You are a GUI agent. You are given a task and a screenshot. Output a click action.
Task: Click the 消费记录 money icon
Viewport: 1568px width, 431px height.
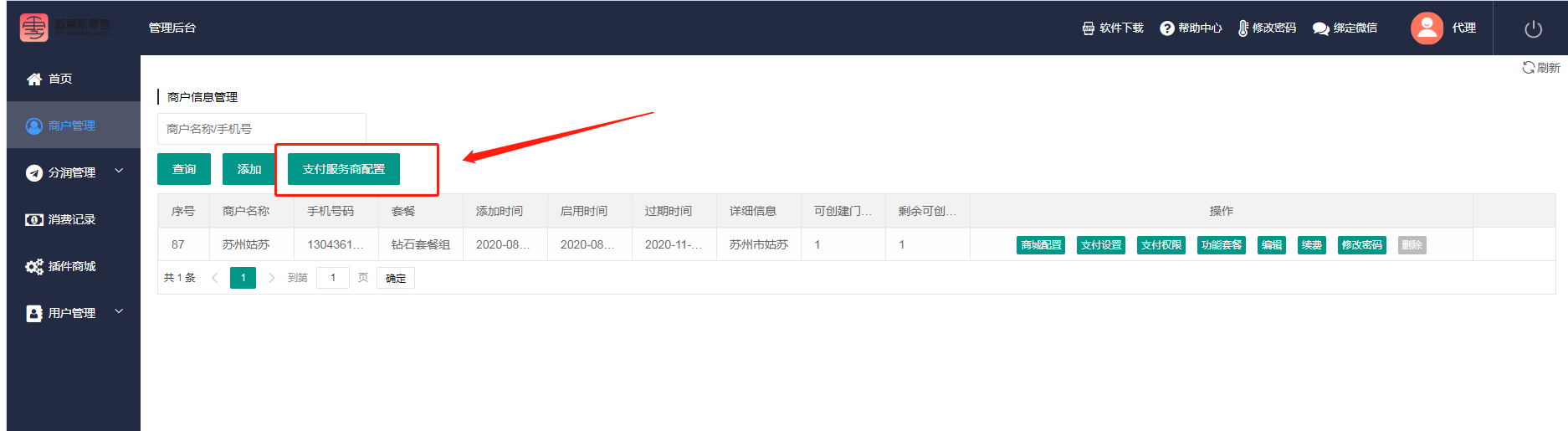point(34,219)
